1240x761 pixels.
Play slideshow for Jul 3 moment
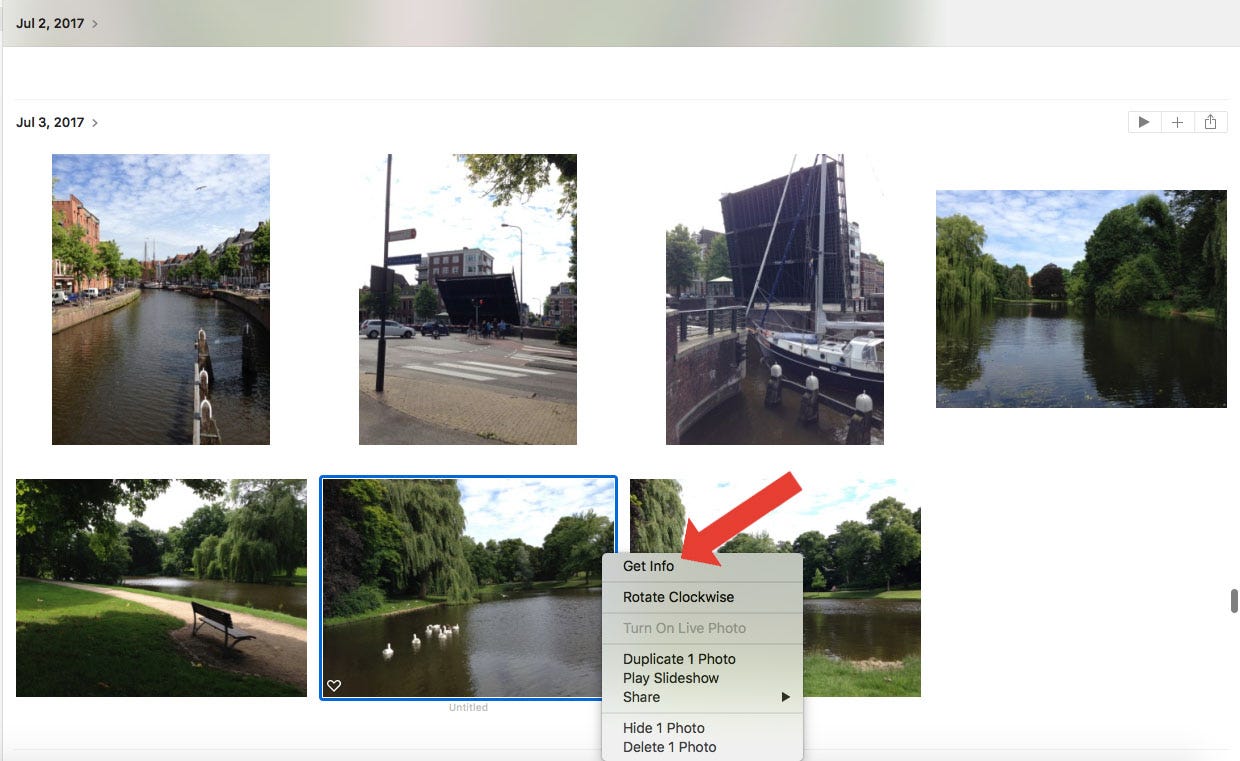(x=1144, y=122)
